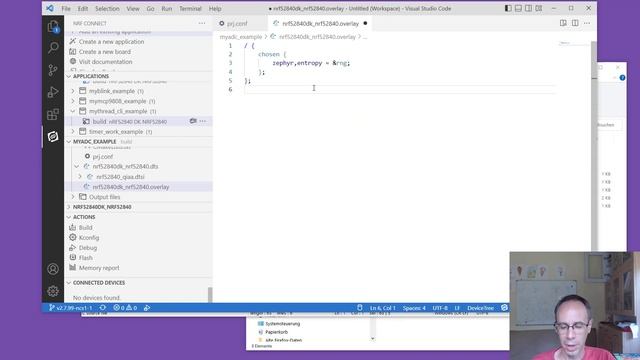This screenshot has height=360, width=640.
Task: Open NRF CONNECT panel ellipsis menu
Action: [202, 23]
